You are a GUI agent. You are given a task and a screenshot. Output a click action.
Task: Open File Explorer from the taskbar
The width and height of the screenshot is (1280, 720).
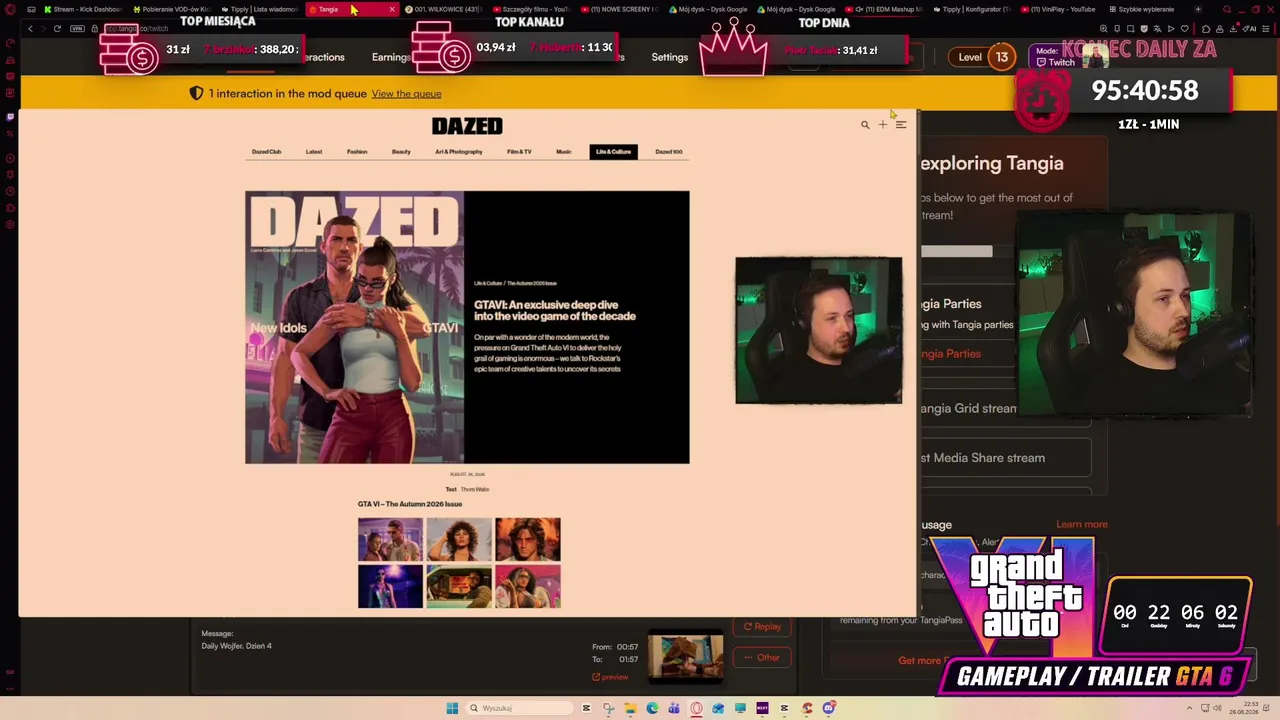point(630,708)
